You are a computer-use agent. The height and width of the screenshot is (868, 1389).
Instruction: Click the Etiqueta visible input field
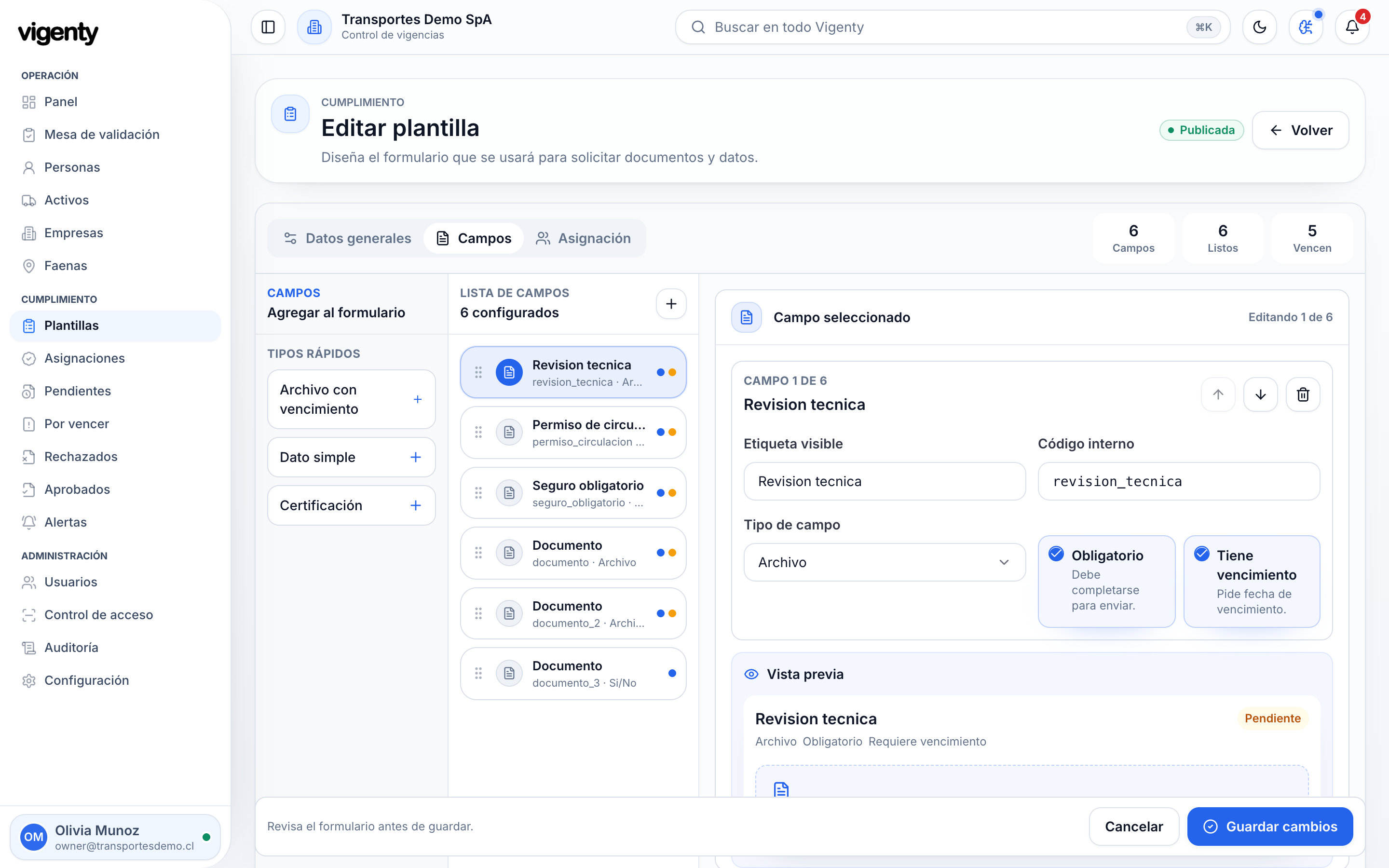885,482
